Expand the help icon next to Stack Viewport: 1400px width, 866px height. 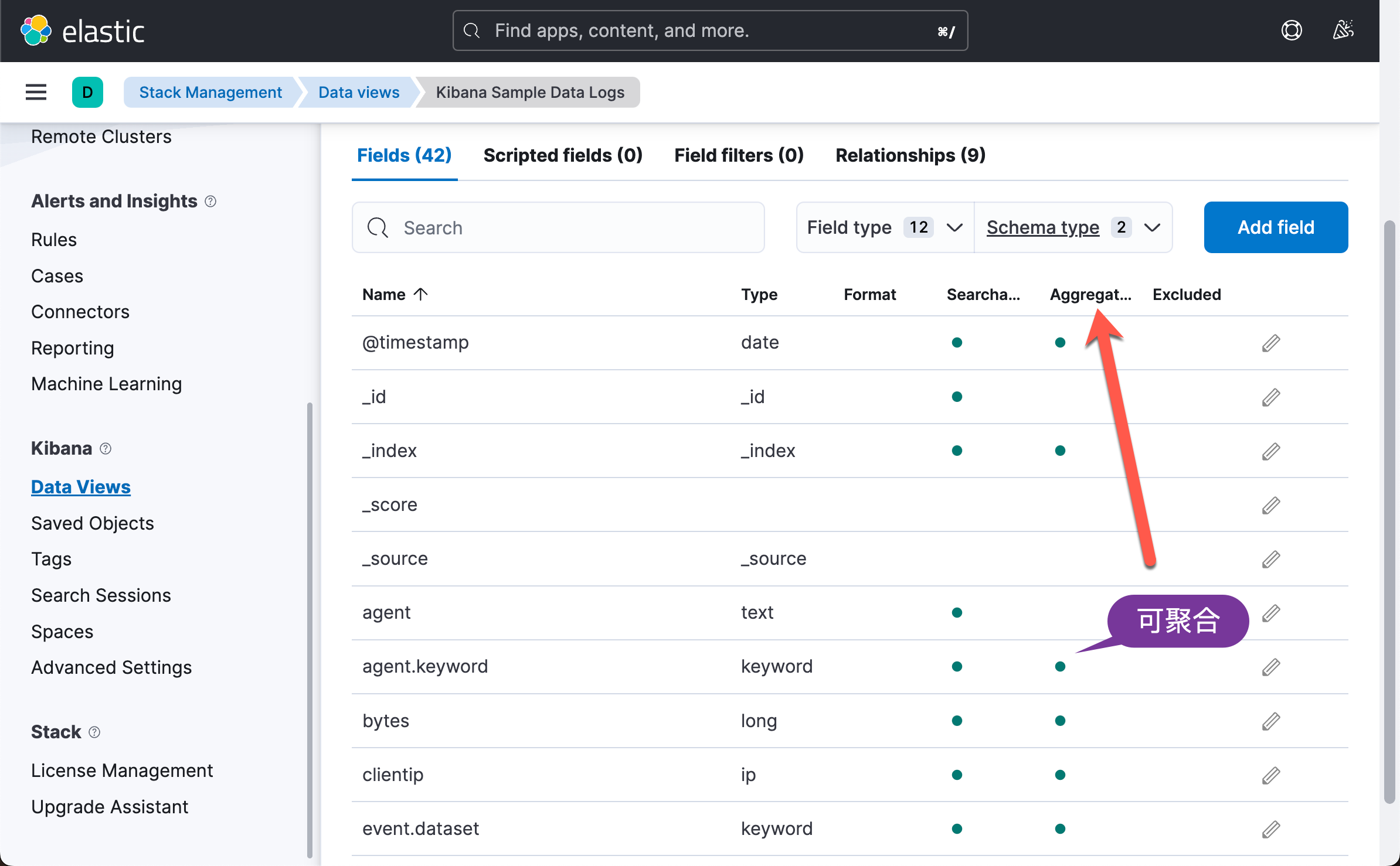(x=94, y=732)
